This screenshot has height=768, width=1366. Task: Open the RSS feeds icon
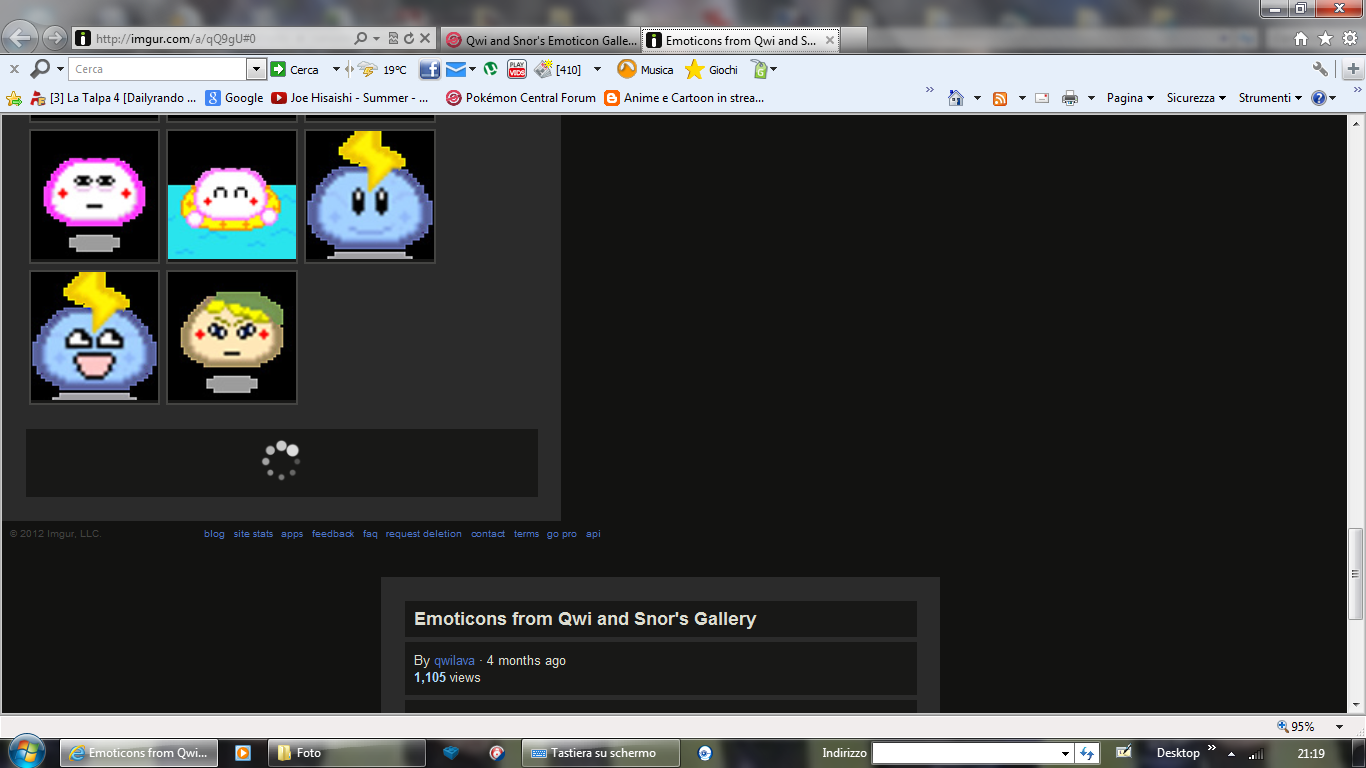(1000, 98)
